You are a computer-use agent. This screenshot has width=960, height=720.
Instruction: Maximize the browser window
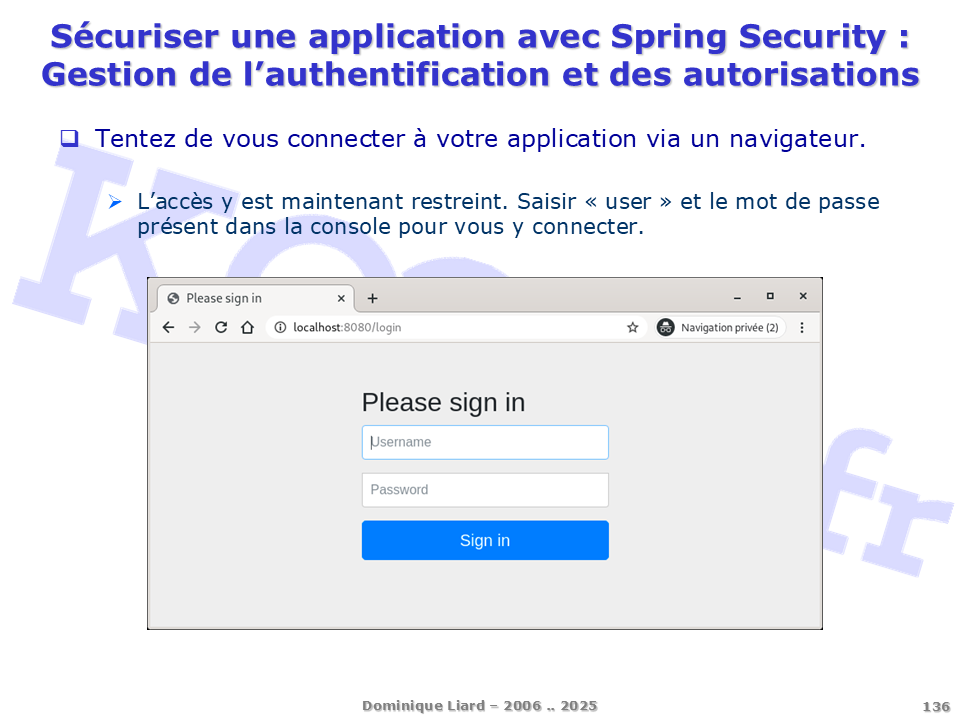click(770, 296)
